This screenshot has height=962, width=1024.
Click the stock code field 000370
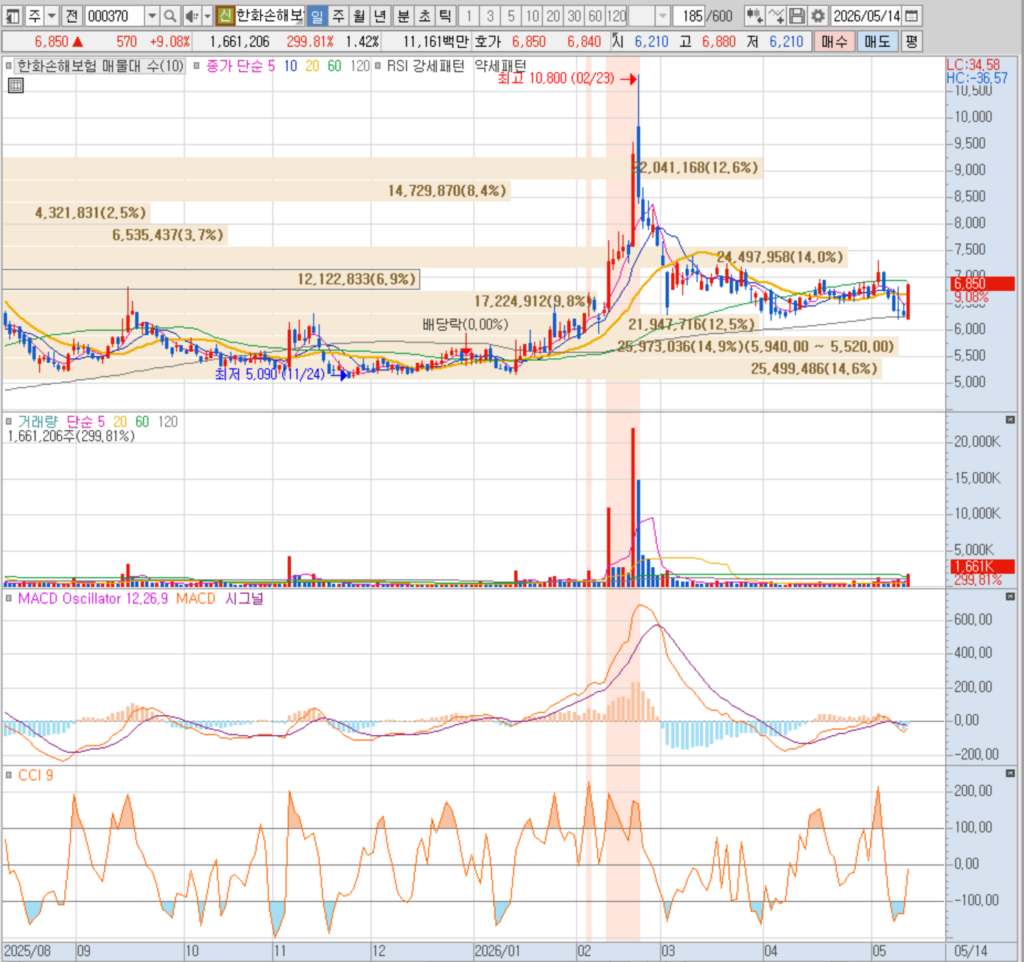pos(114,16)
